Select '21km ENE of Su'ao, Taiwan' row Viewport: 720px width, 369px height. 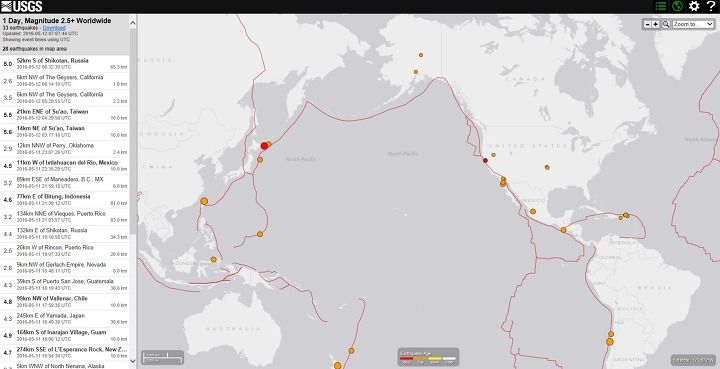pyautogui.click(x=65, y=115)
